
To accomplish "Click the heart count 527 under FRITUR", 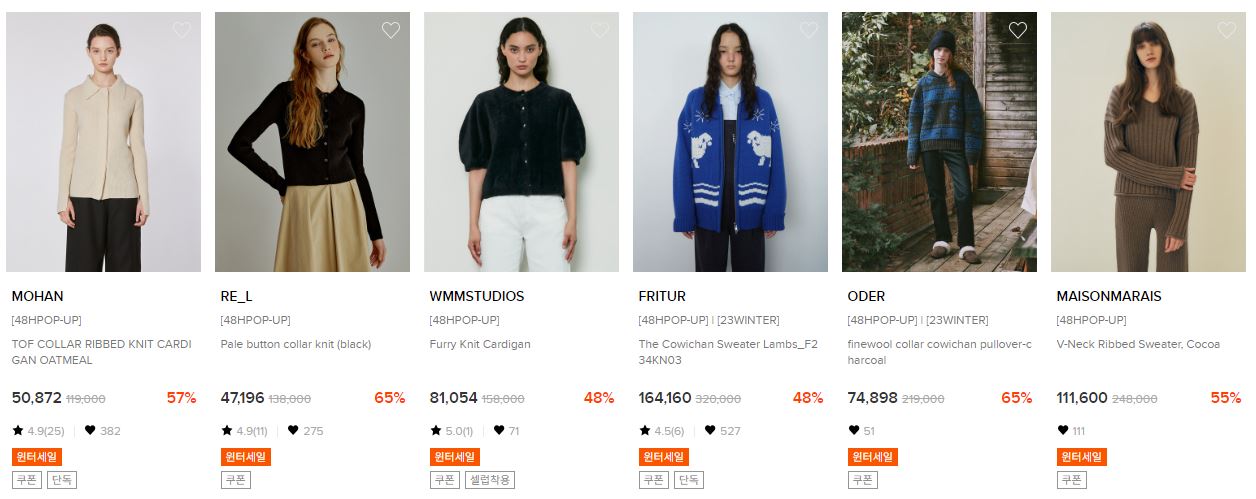I will (x=720, y=431).
